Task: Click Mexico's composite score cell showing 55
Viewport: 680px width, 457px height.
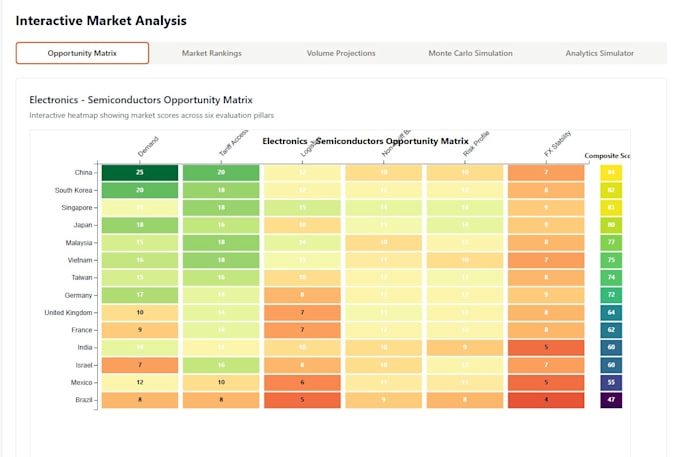Action: (x=611, y=382)
